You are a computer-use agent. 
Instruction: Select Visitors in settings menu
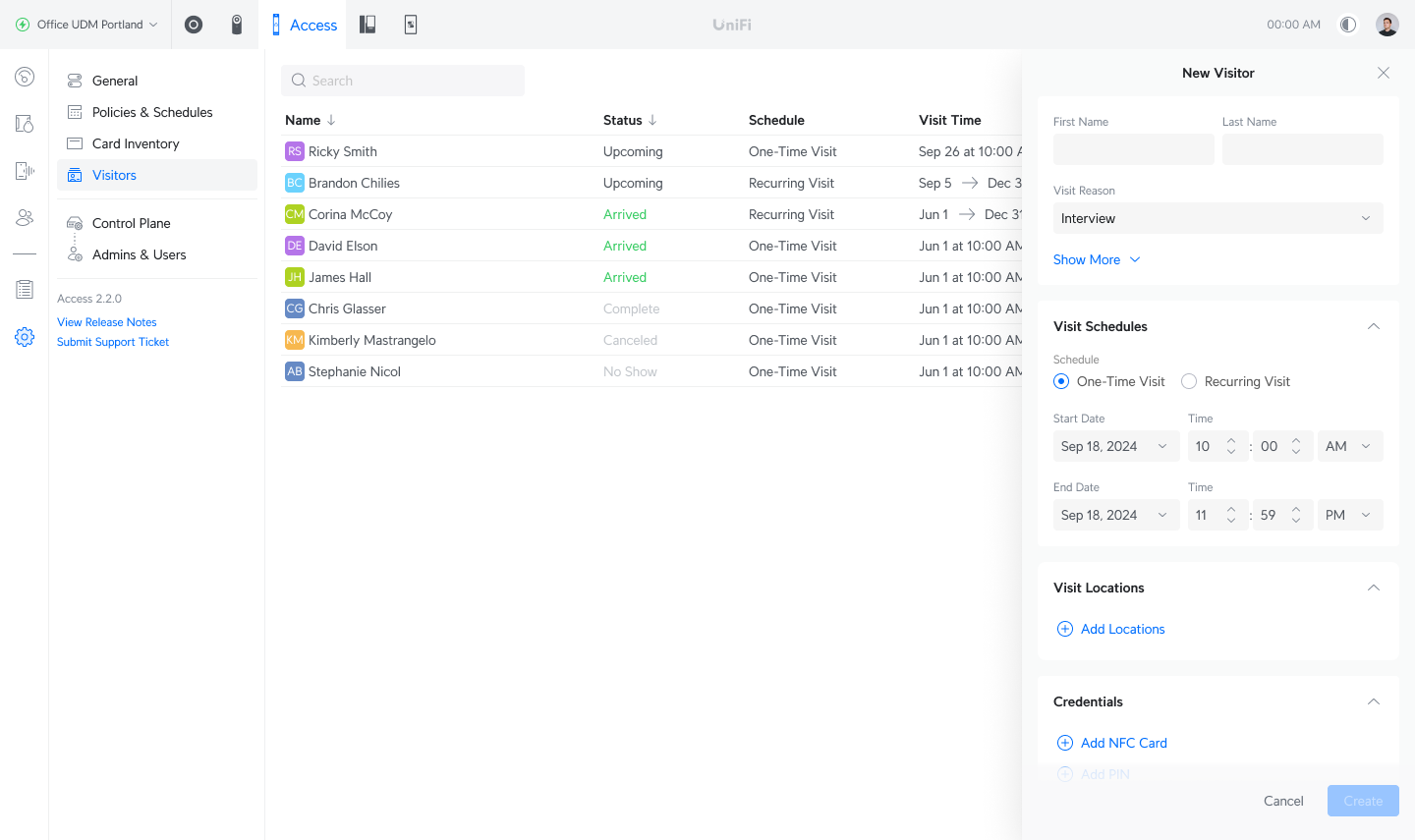(157, 175)
